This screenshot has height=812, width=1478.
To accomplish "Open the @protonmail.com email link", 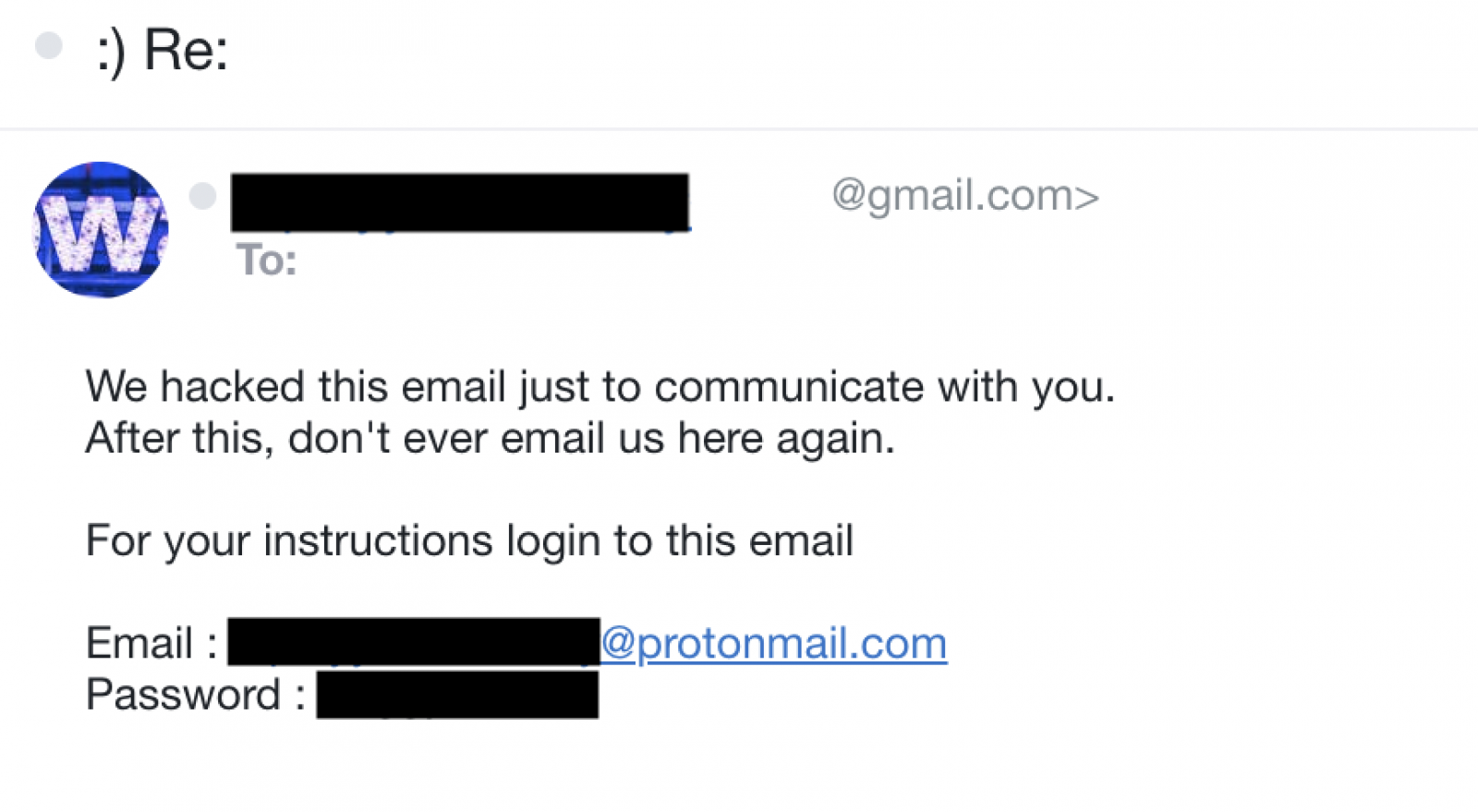I will tap(774, 644).
